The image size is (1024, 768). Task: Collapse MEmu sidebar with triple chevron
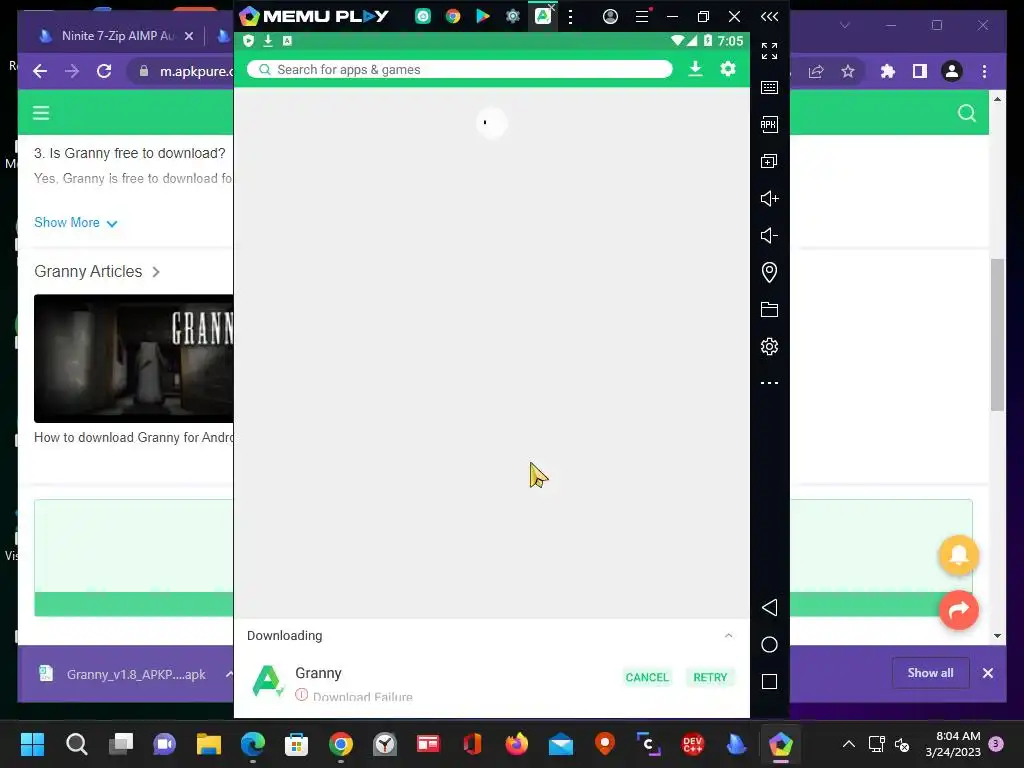click(x=769, y=16)
